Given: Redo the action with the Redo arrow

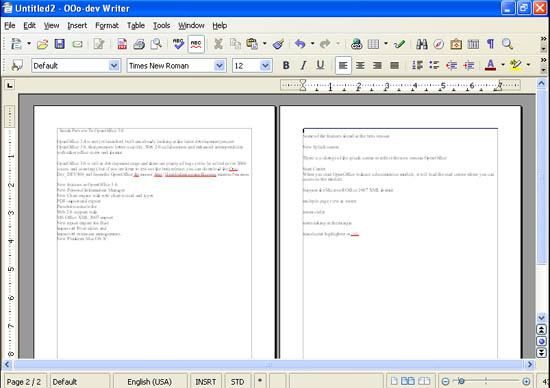Looking at the screenshot, I should (325, 44).
